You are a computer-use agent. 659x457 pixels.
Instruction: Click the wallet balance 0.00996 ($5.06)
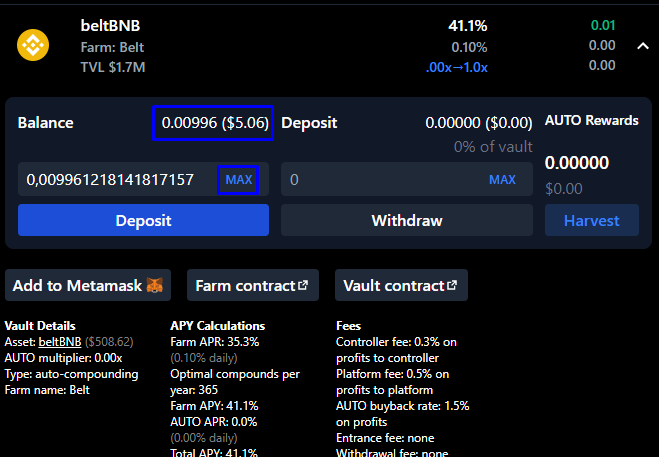[x=211, y=123]
